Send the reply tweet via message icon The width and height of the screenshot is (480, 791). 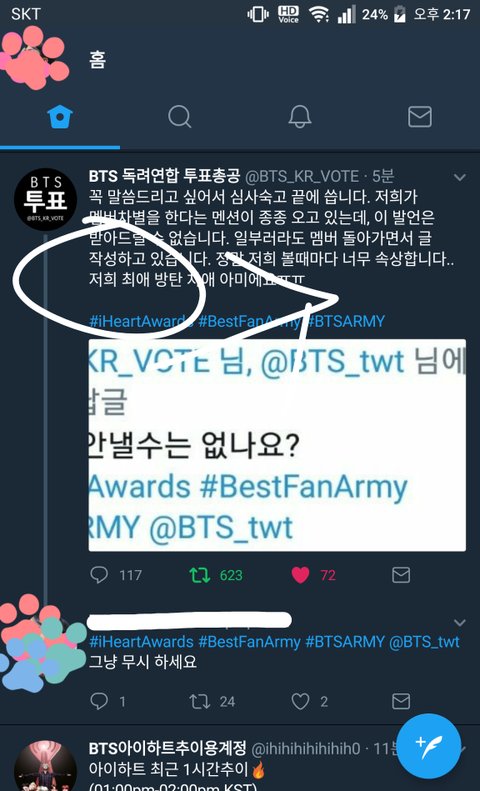tap(401, 701)
